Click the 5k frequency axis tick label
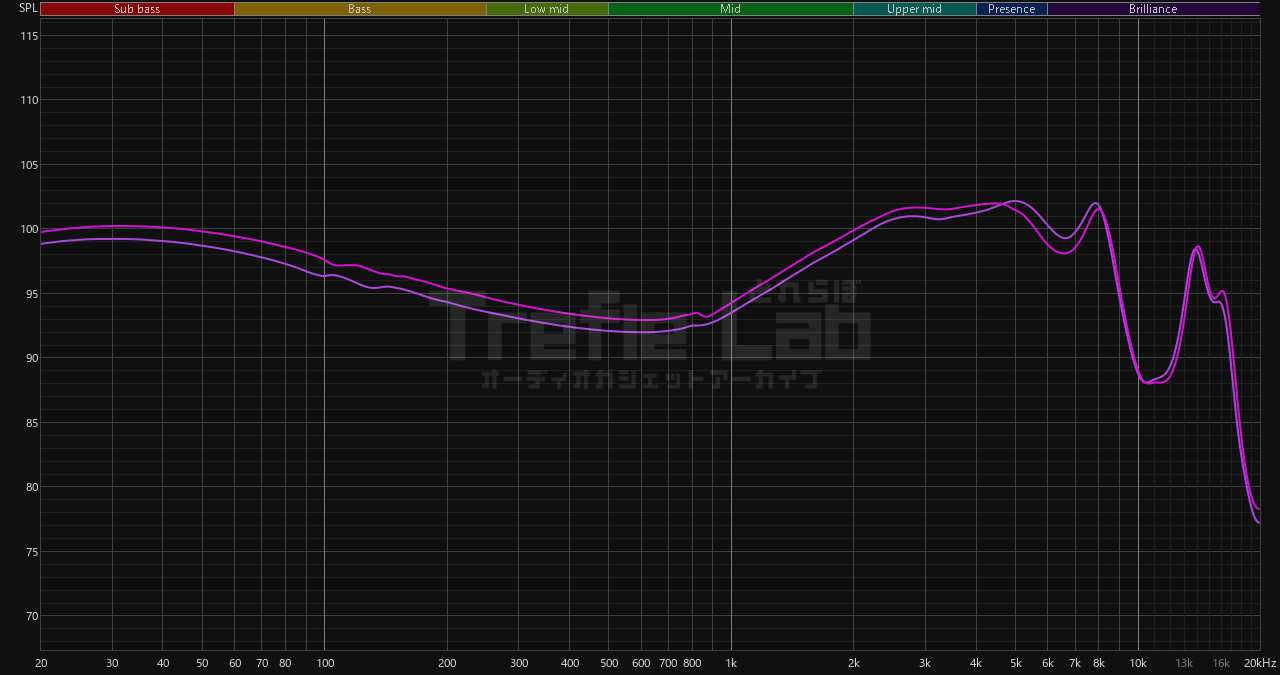The height and width of the screenshot is (675, 1280). [1016, 663]
